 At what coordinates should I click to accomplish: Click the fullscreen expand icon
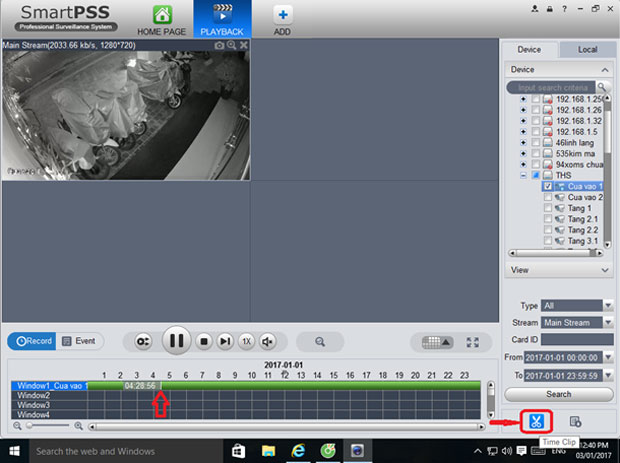[x=473, y=342]
